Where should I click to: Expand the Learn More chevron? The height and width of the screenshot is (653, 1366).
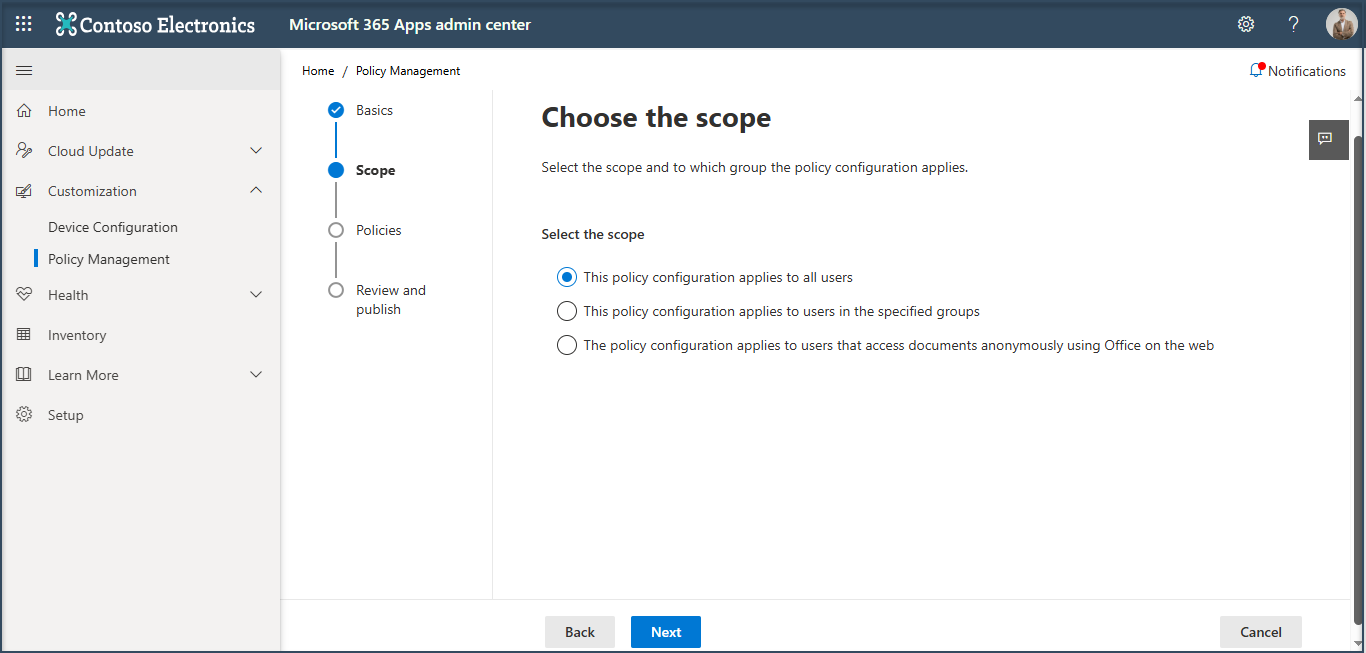[256, 375]
